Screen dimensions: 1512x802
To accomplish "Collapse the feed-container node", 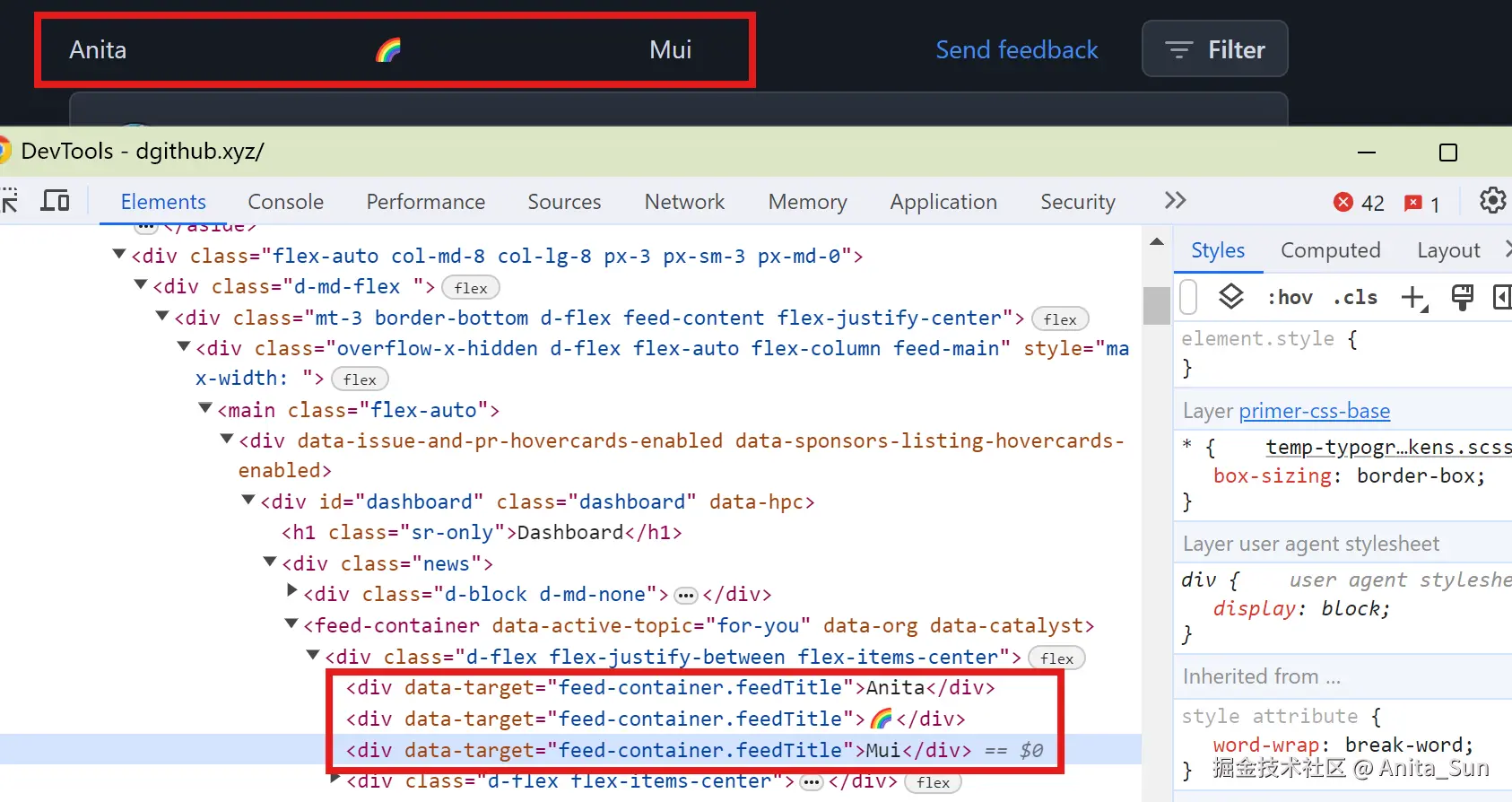I will [291, 624].
